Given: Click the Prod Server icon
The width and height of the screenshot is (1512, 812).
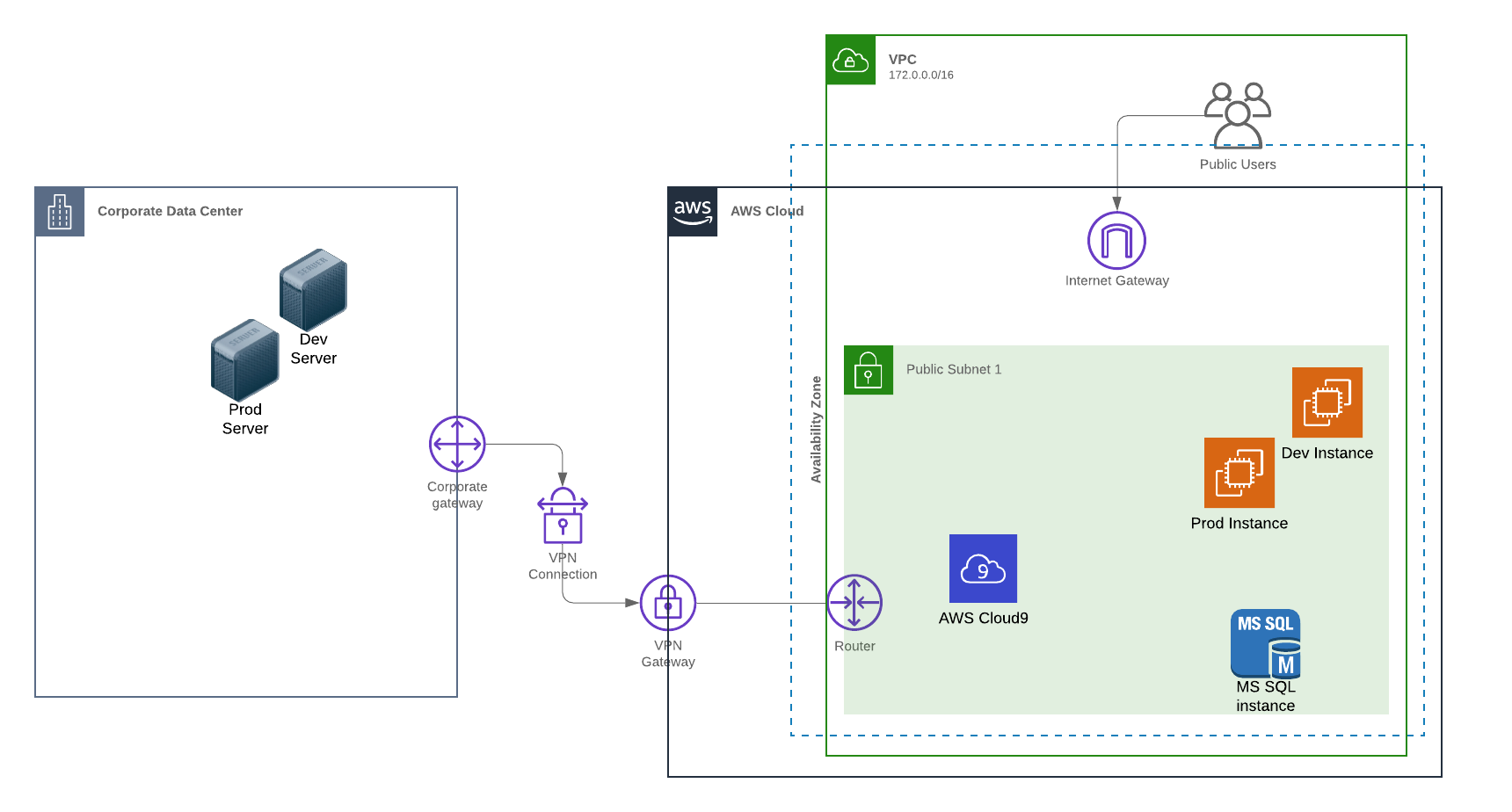Looking at the screenshot, I should point(245,360).
